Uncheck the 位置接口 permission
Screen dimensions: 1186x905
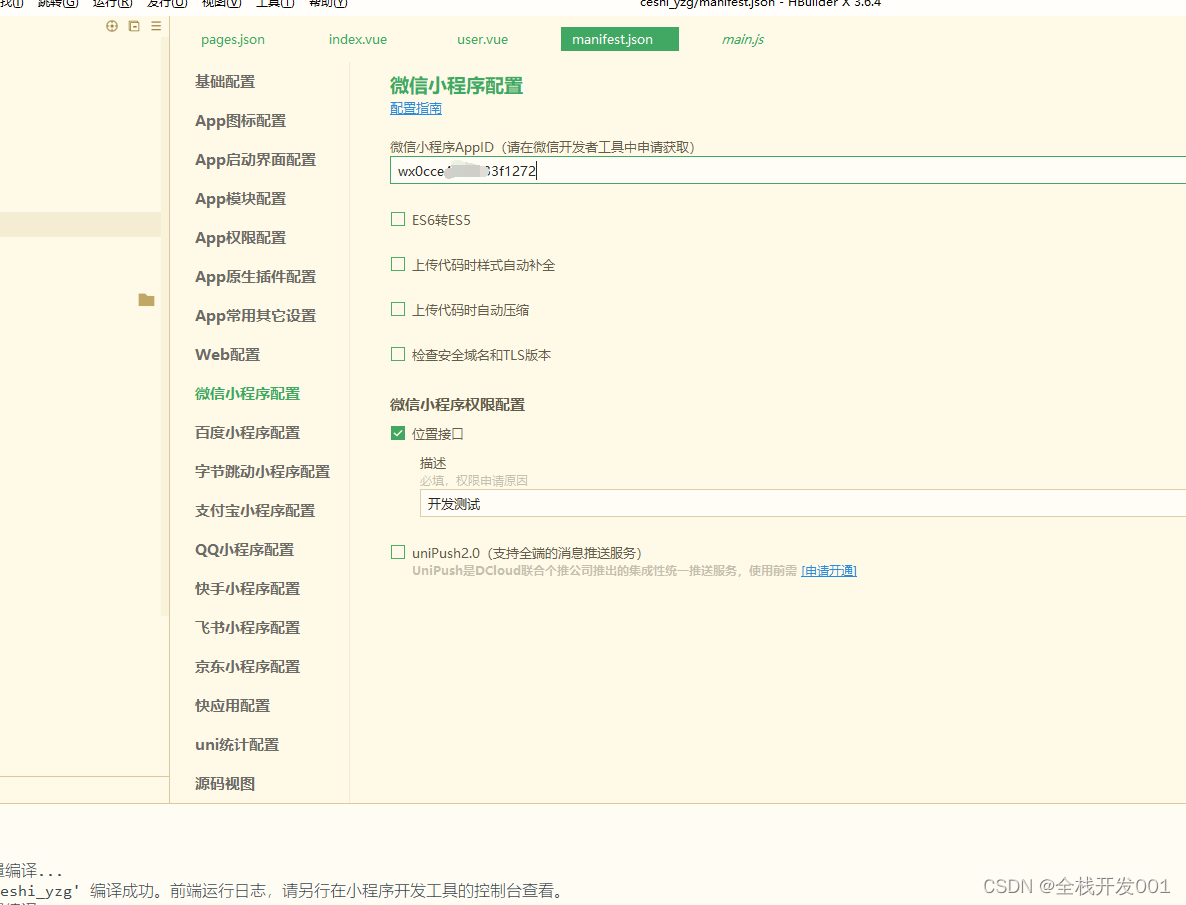point(397,433)
